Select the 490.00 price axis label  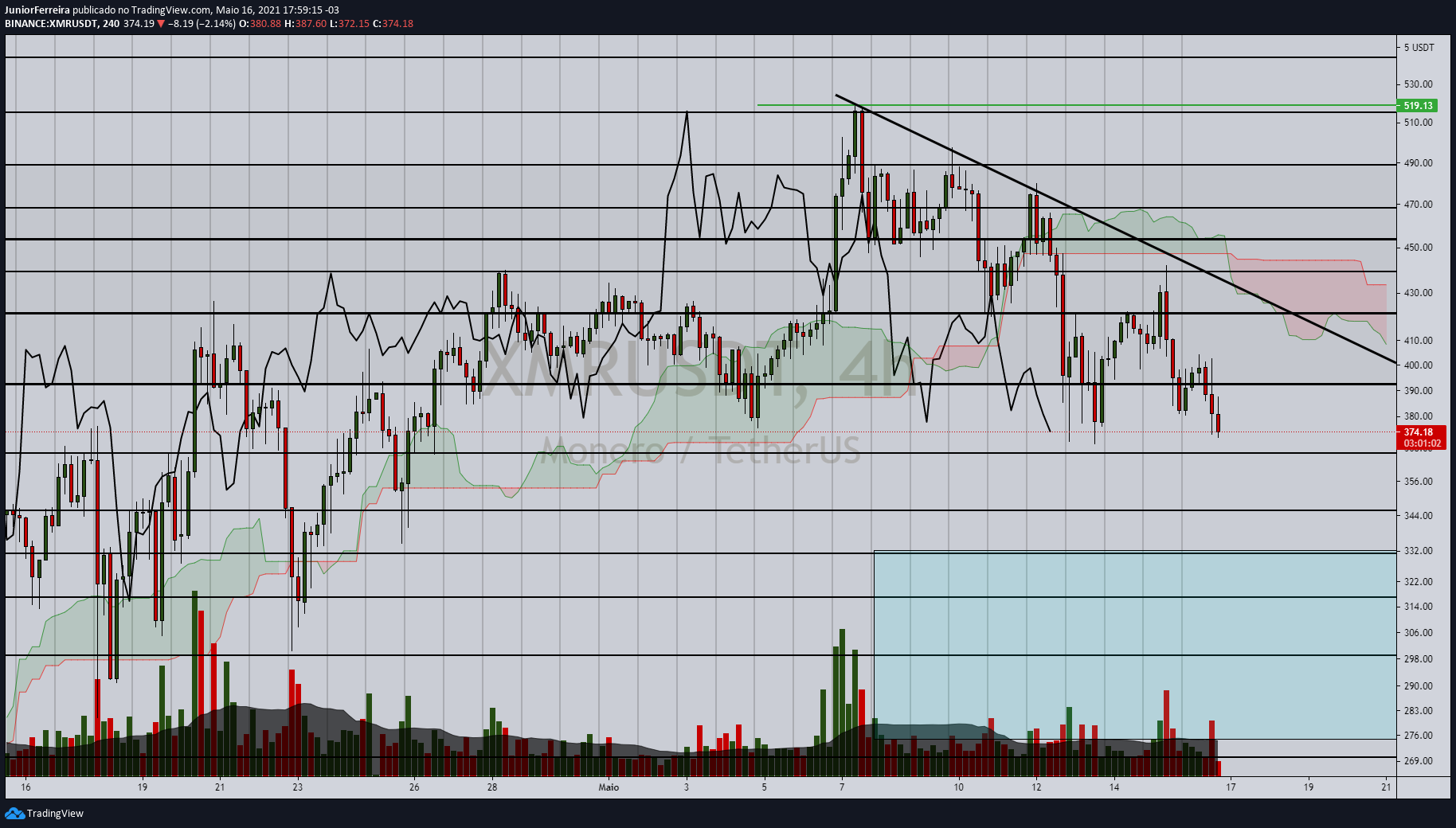tap(1418, 162)
